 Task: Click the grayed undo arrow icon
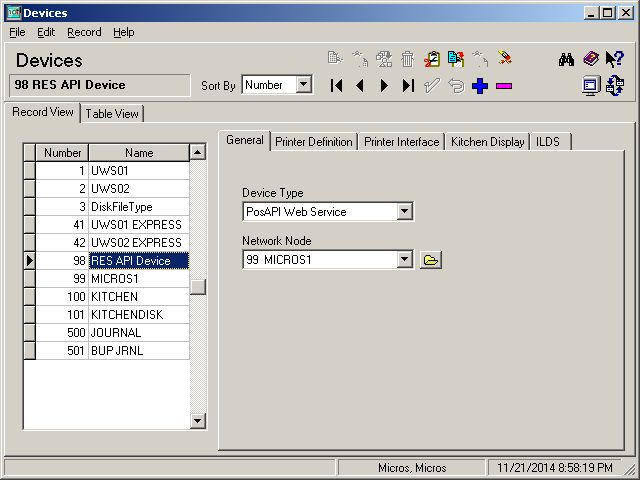point(456,86)
